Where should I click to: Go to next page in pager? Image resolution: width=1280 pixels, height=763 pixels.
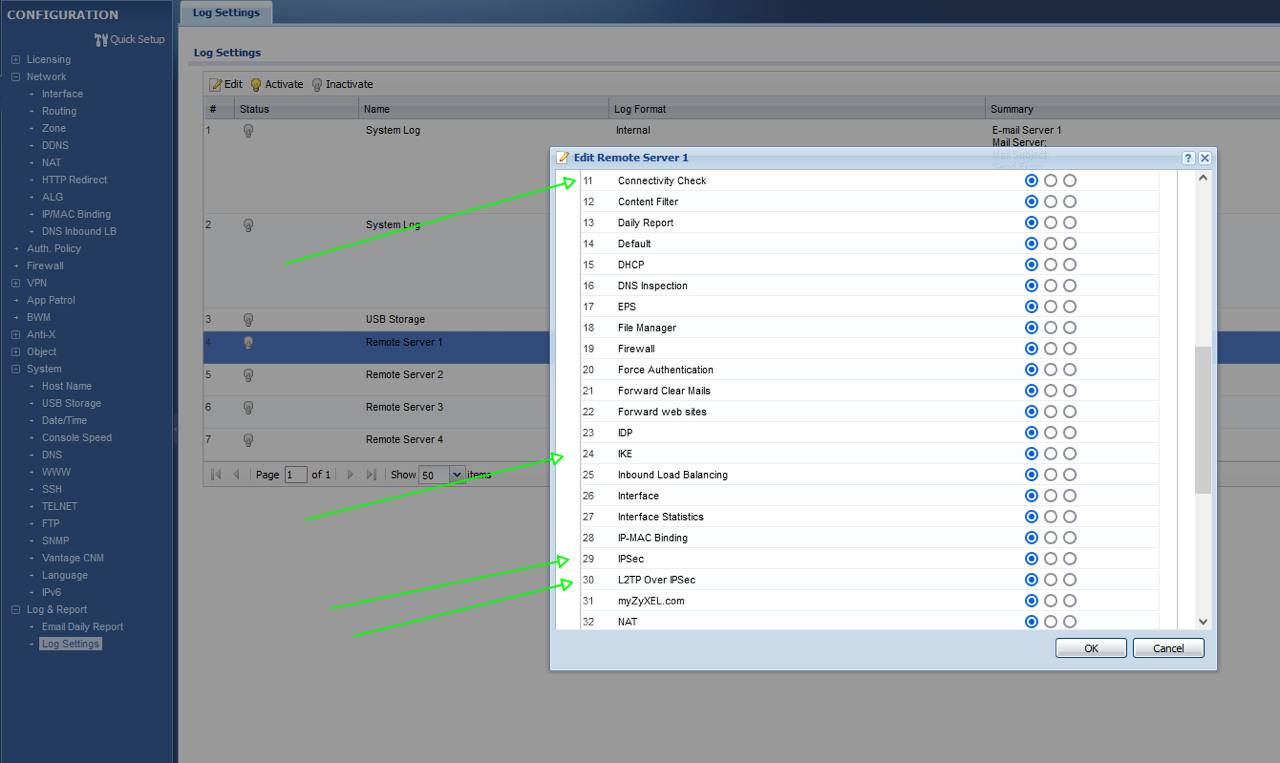click(x=350, y=475)
